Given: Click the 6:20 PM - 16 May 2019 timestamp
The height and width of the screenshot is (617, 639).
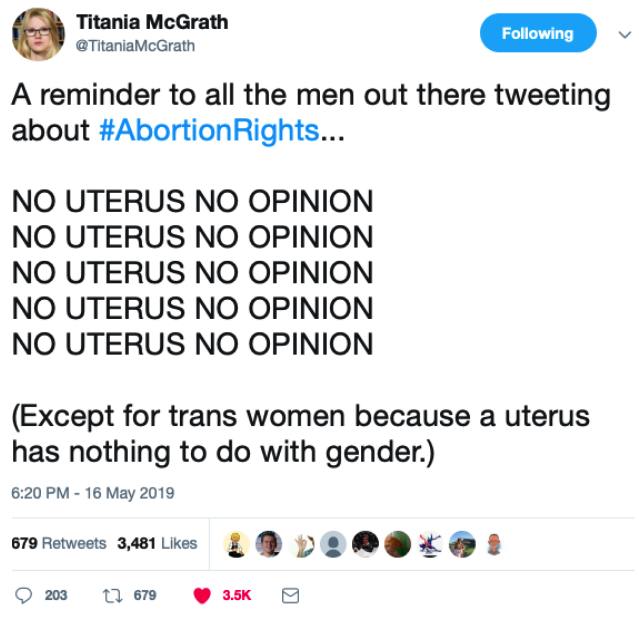Looking at the screenshot, I should coord(93,492).
